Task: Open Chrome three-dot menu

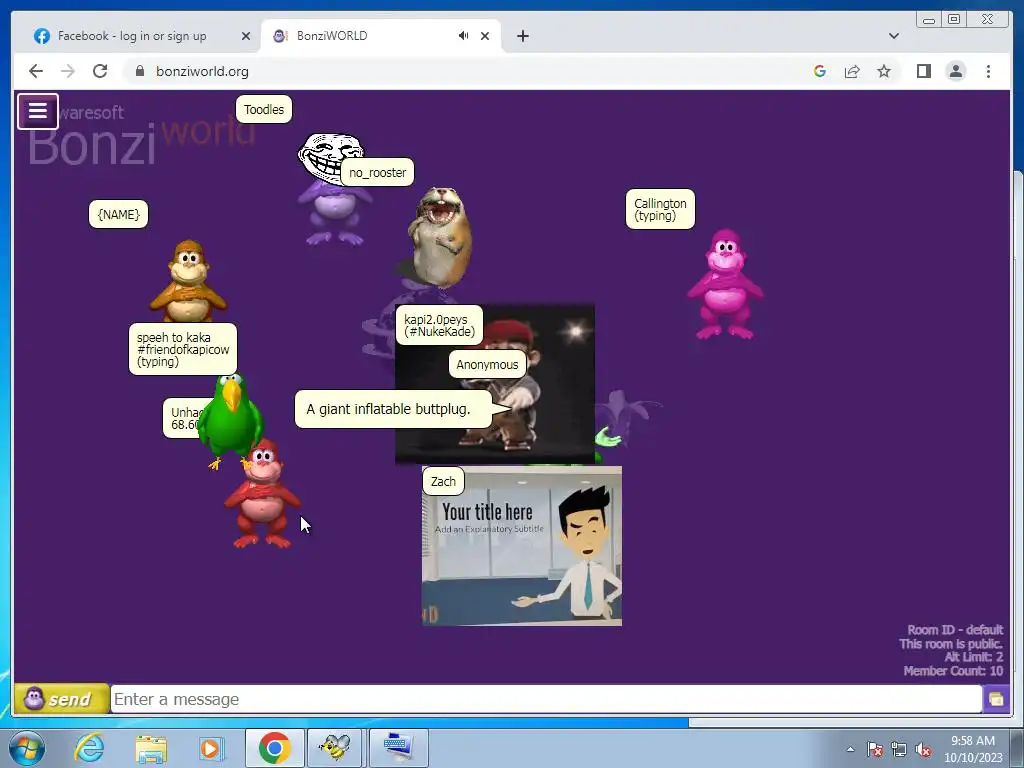Action: 988,71
